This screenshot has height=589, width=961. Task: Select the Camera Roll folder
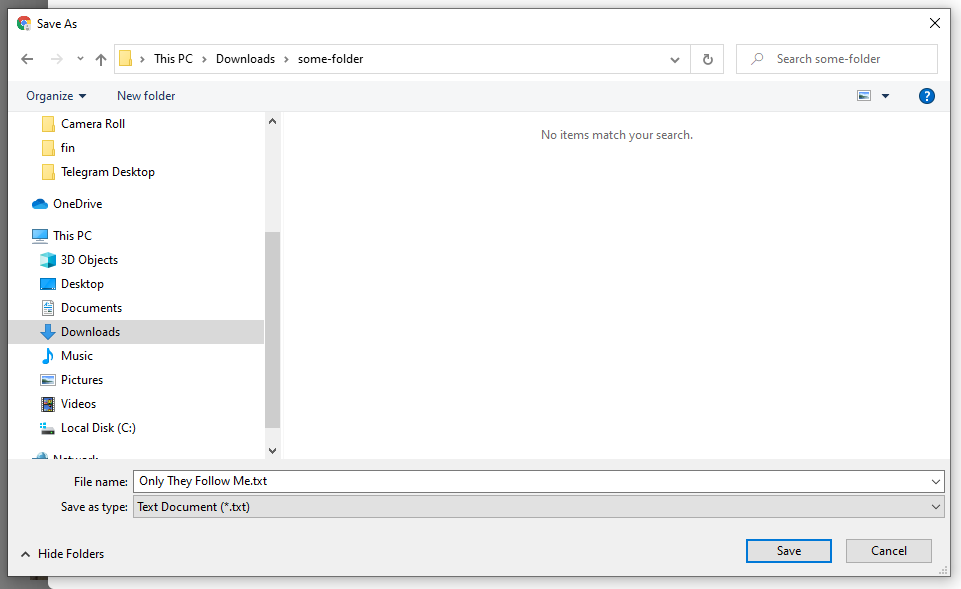point(93,124)
